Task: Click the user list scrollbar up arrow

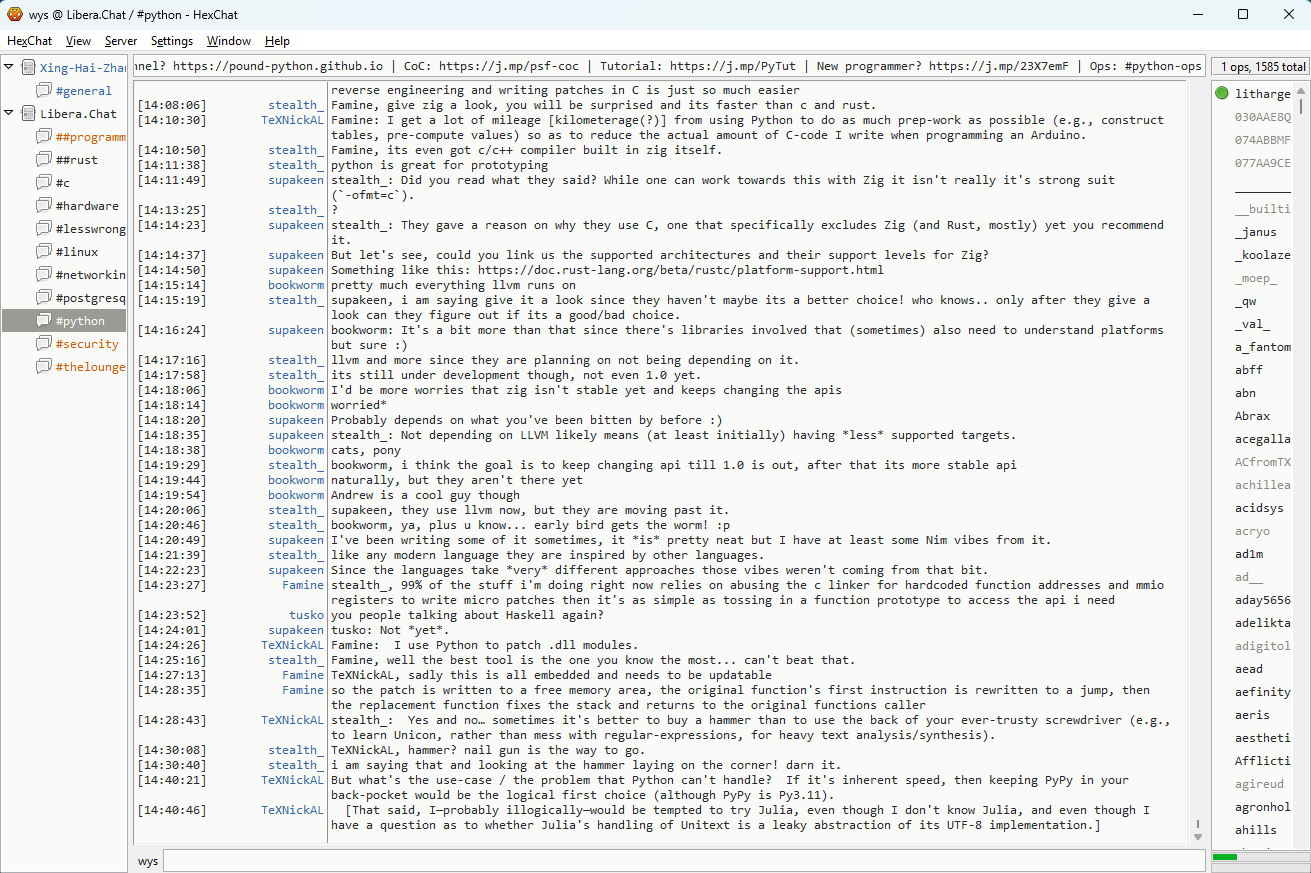Action: coord(1301,91)
